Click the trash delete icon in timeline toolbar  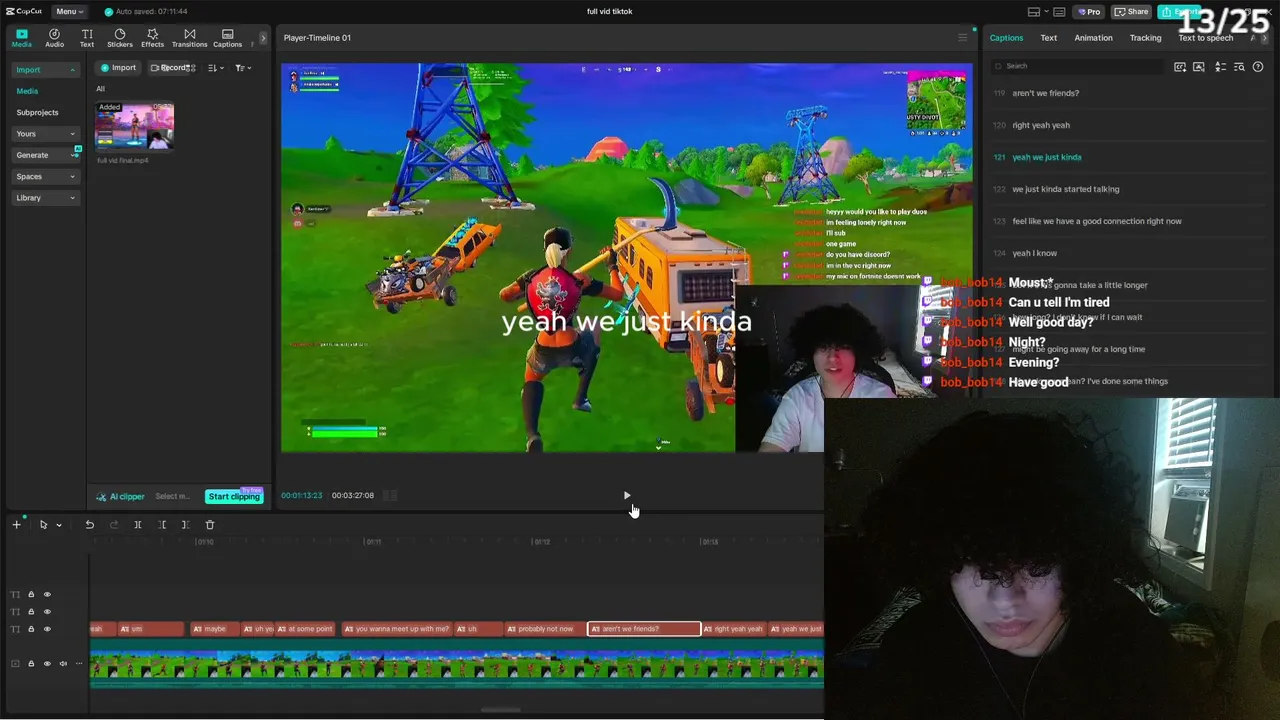(x=210, y=525)
